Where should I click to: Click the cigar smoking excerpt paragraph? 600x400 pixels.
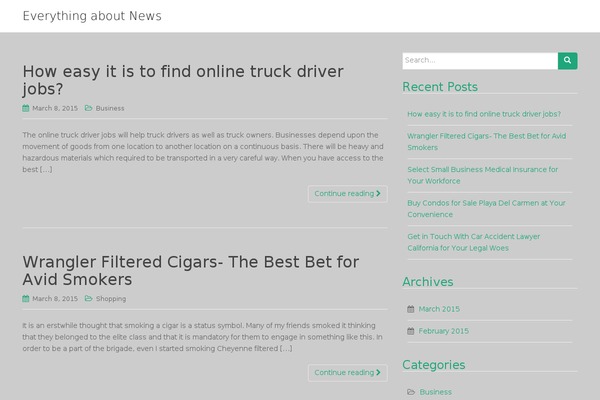pos(202,337)
